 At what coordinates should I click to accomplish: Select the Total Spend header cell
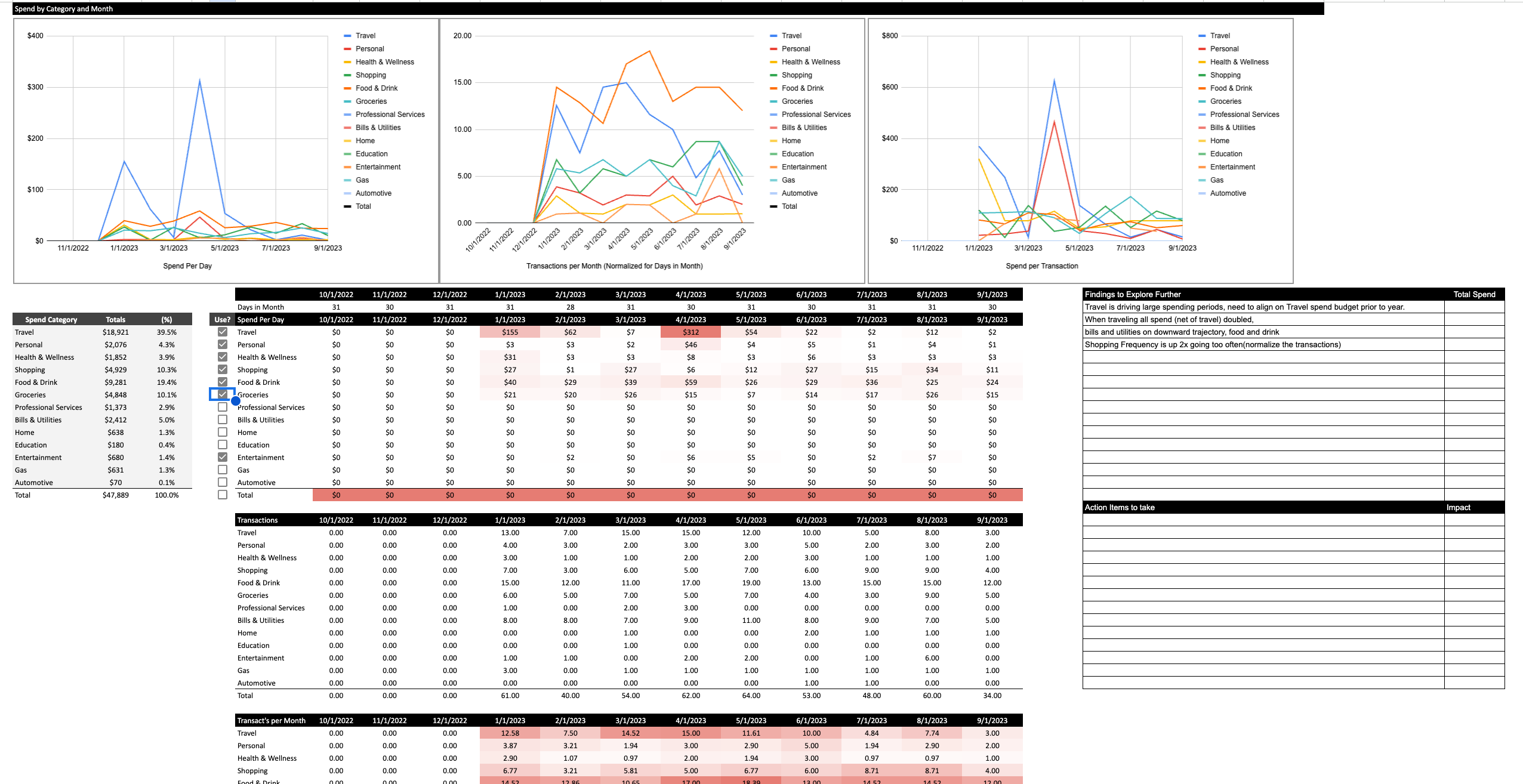click(1474, 294)
